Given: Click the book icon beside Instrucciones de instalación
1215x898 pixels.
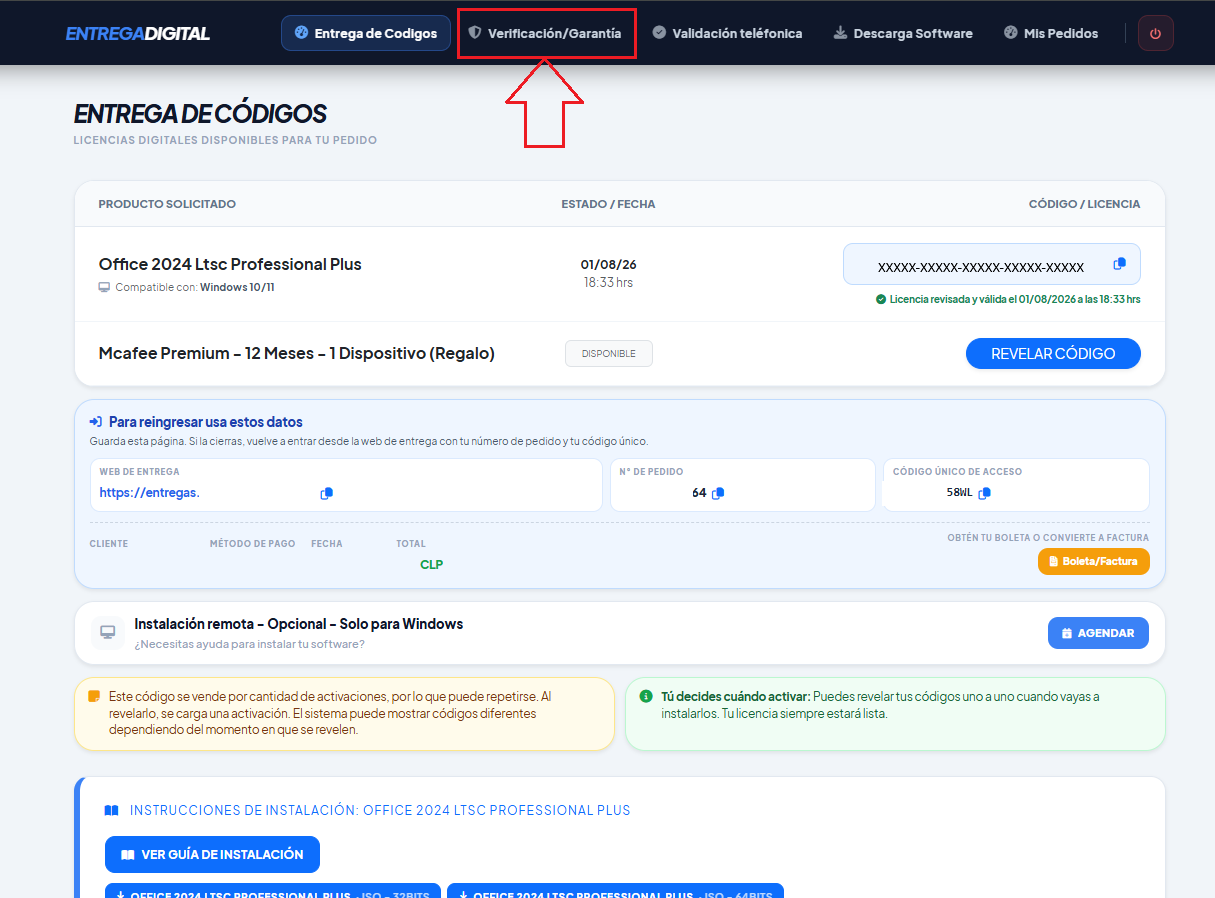Looking at the screenshot, I should 112,810.
